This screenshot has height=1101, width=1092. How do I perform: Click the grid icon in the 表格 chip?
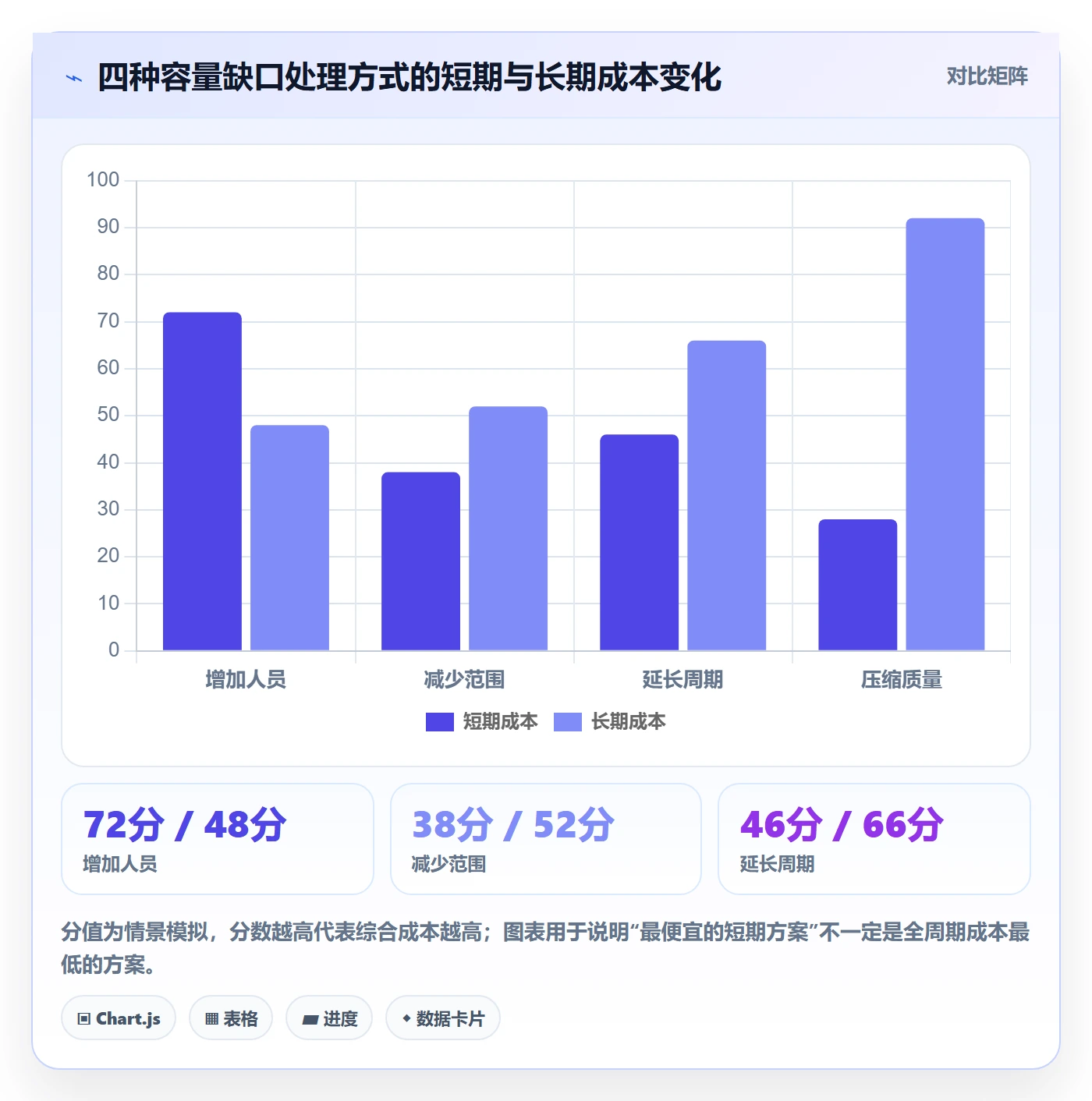(211, 1019)
